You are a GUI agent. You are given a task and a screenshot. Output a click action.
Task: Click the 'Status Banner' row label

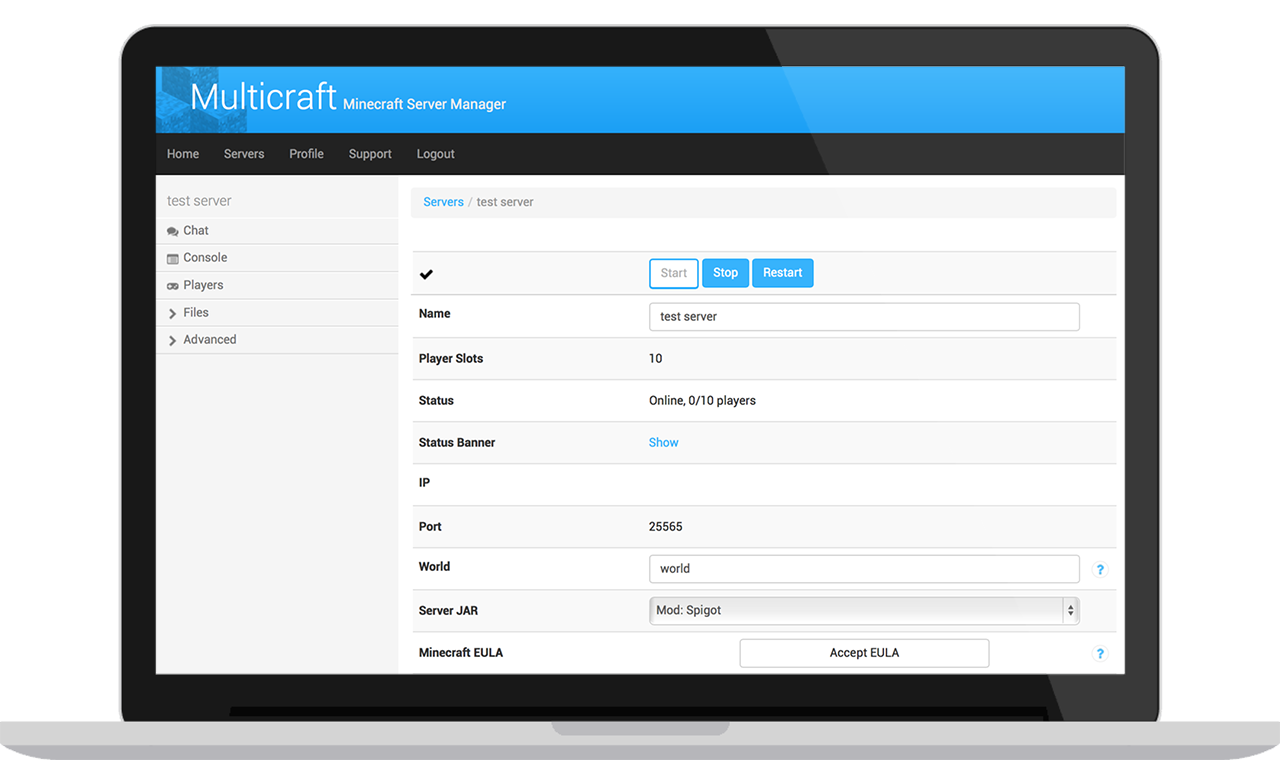pyautogui.click(x=457, y=442)
